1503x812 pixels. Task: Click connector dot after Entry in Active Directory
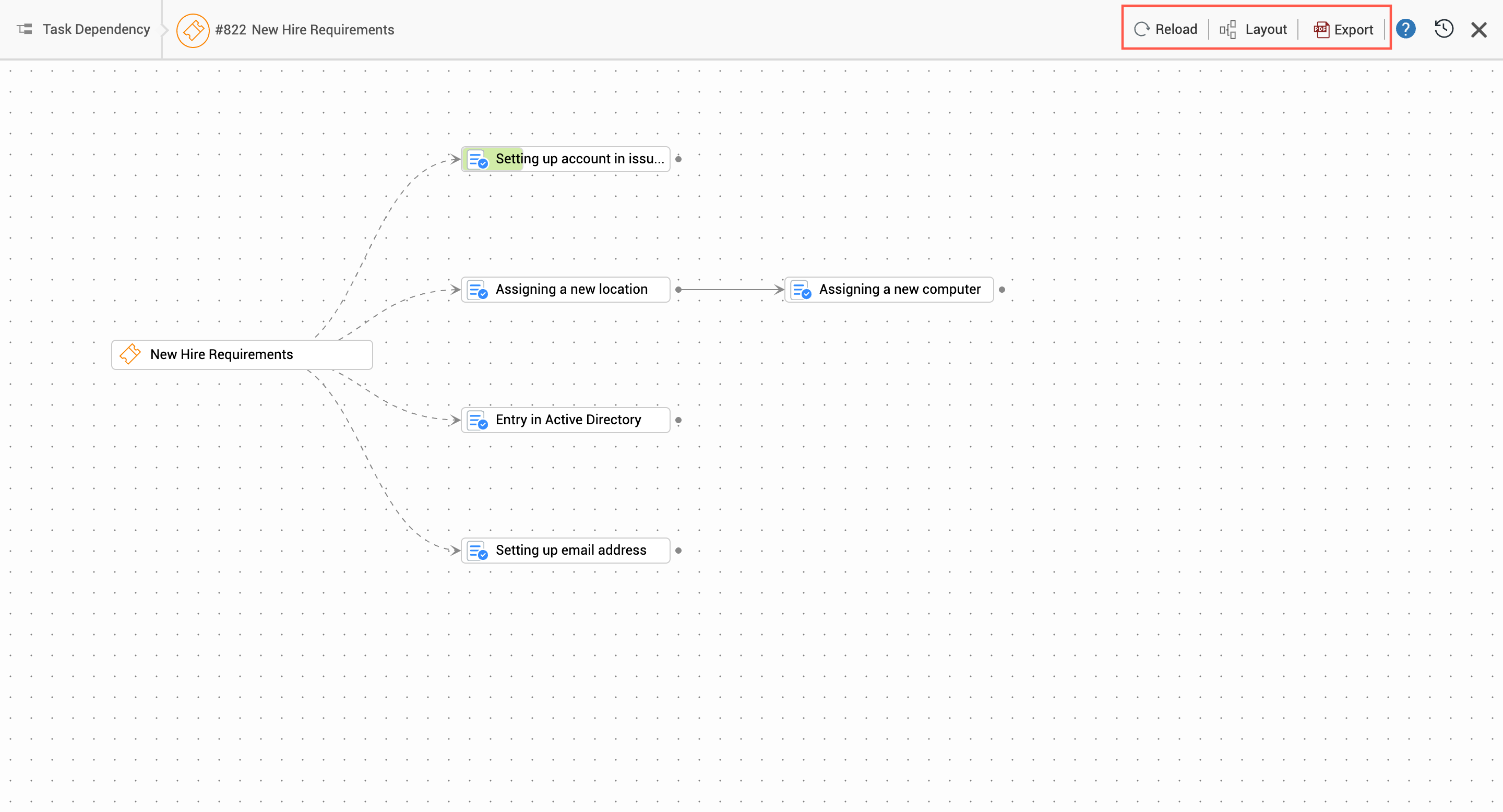(x=678, y=420)
